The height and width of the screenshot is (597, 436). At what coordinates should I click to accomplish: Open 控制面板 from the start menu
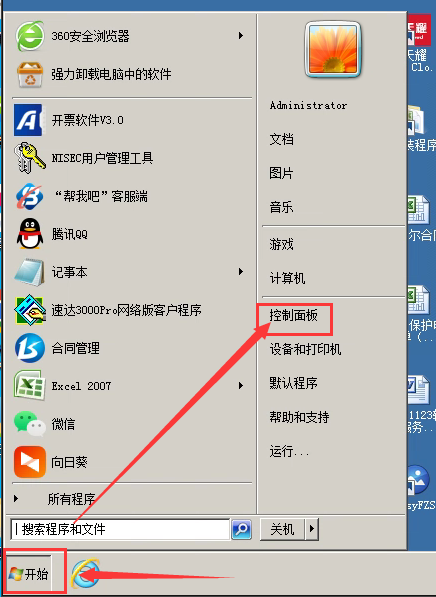[x=294, y=316]
